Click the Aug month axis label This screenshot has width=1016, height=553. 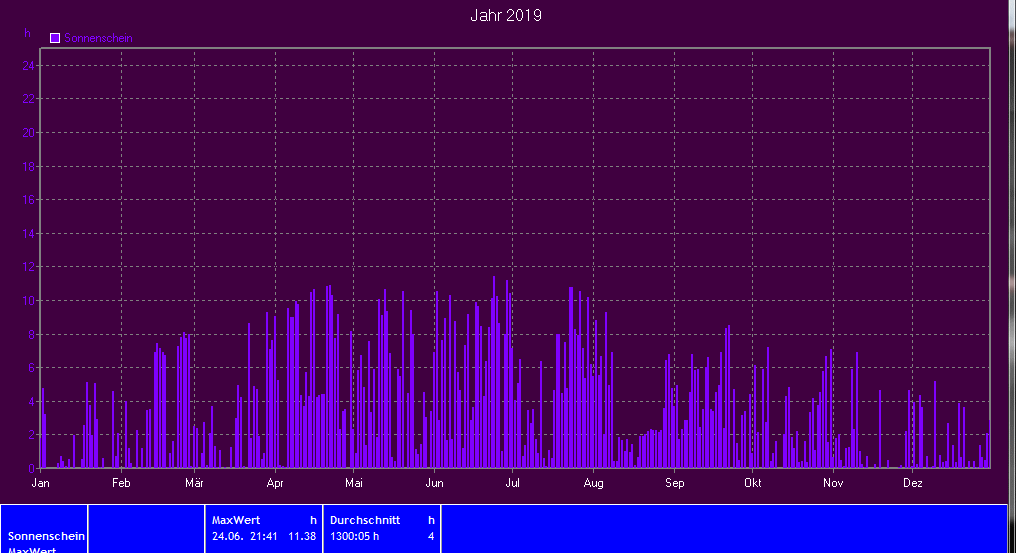pos(593,484)
